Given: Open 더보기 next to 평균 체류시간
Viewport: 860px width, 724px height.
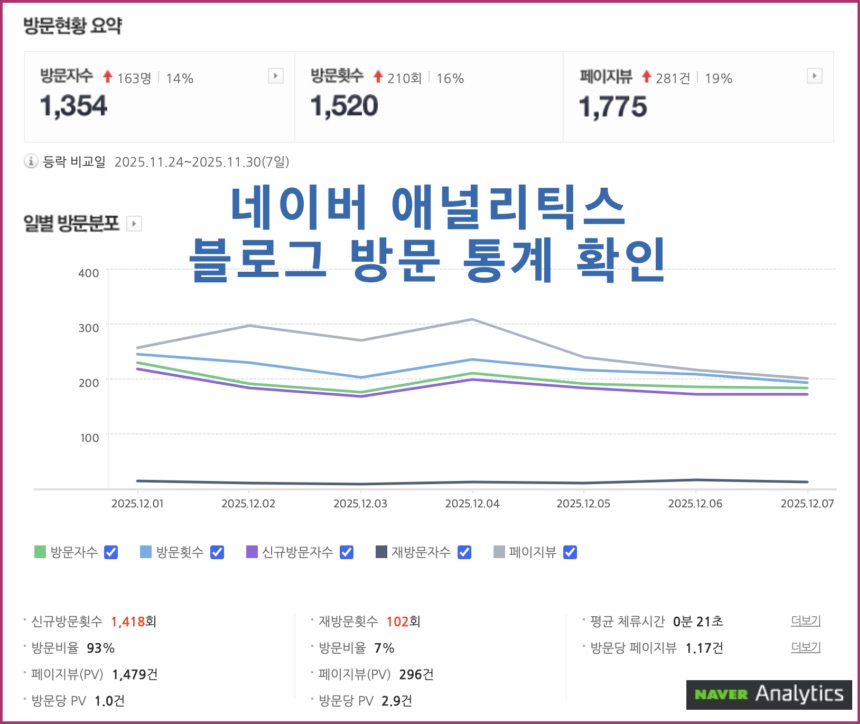Looking at the screenshot, I should (x=806, y=622).
